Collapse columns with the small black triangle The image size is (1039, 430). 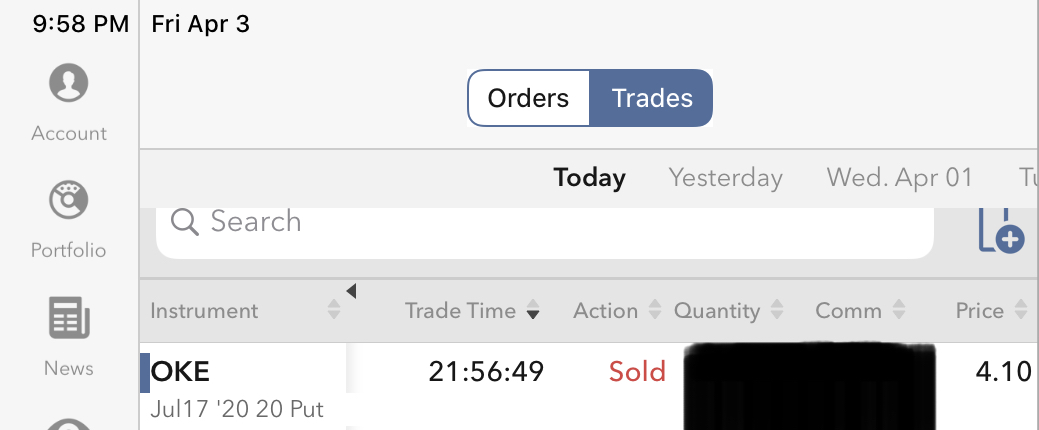tap(351, 291)
